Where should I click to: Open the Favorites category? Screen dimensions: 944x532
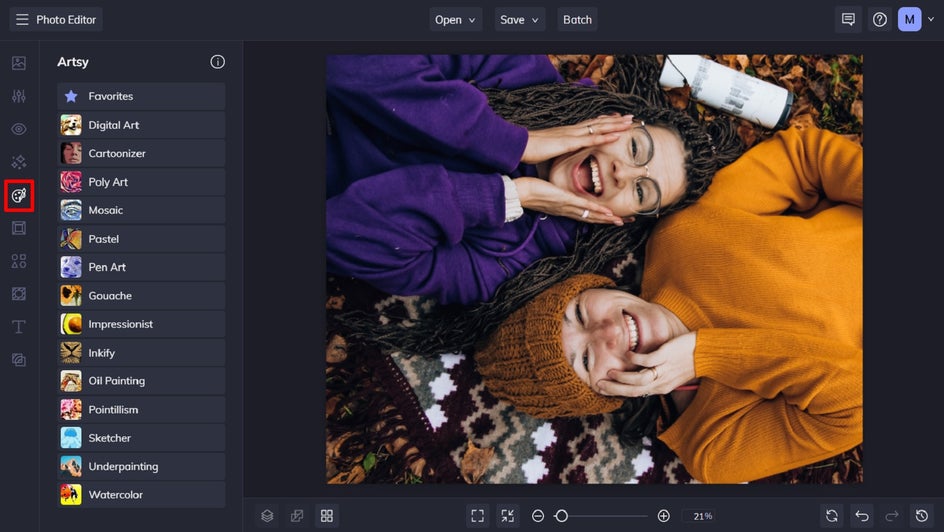coord(141,96)
